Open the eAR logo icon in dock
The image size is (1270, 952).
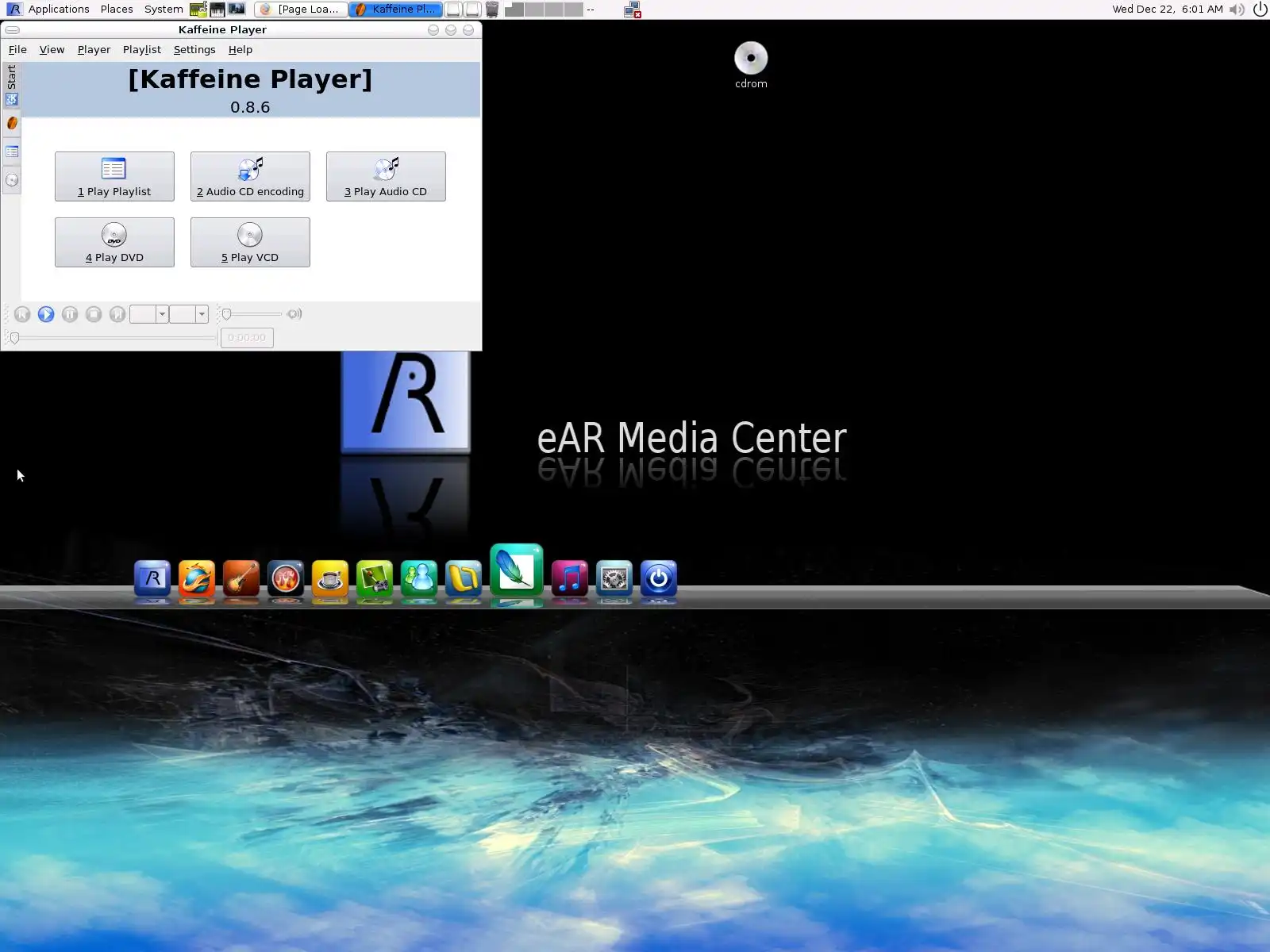point(152,578)
